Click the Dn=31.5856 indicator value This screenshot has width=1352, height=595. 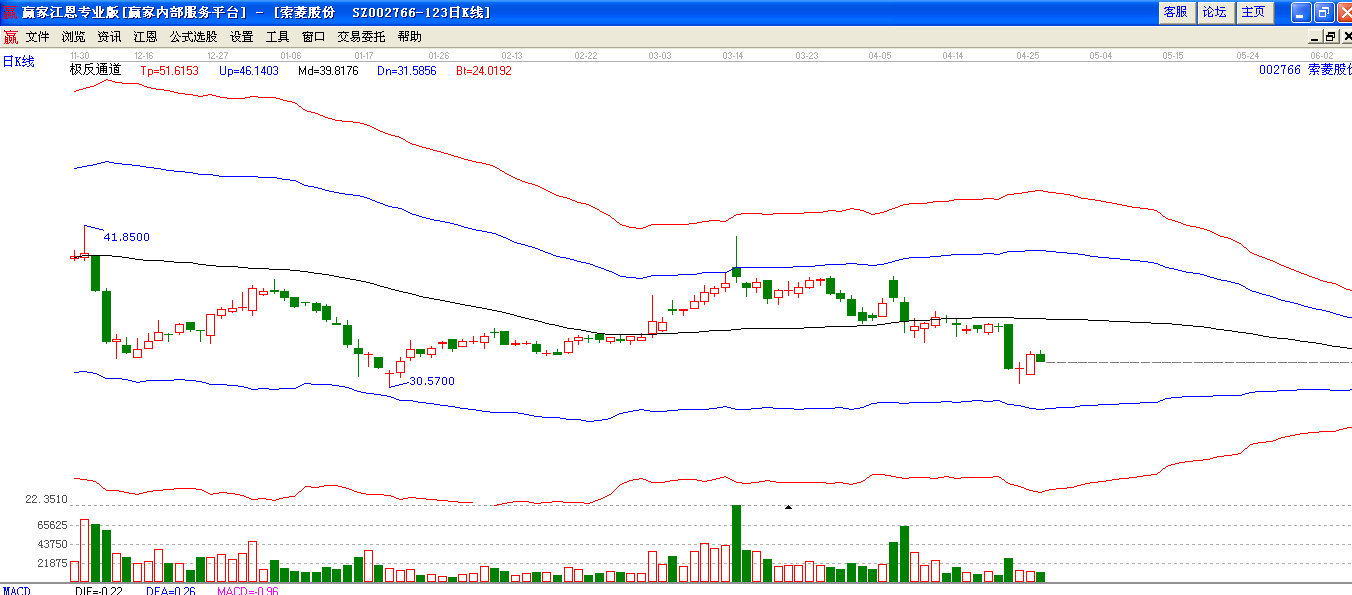[x=407, y=71]
